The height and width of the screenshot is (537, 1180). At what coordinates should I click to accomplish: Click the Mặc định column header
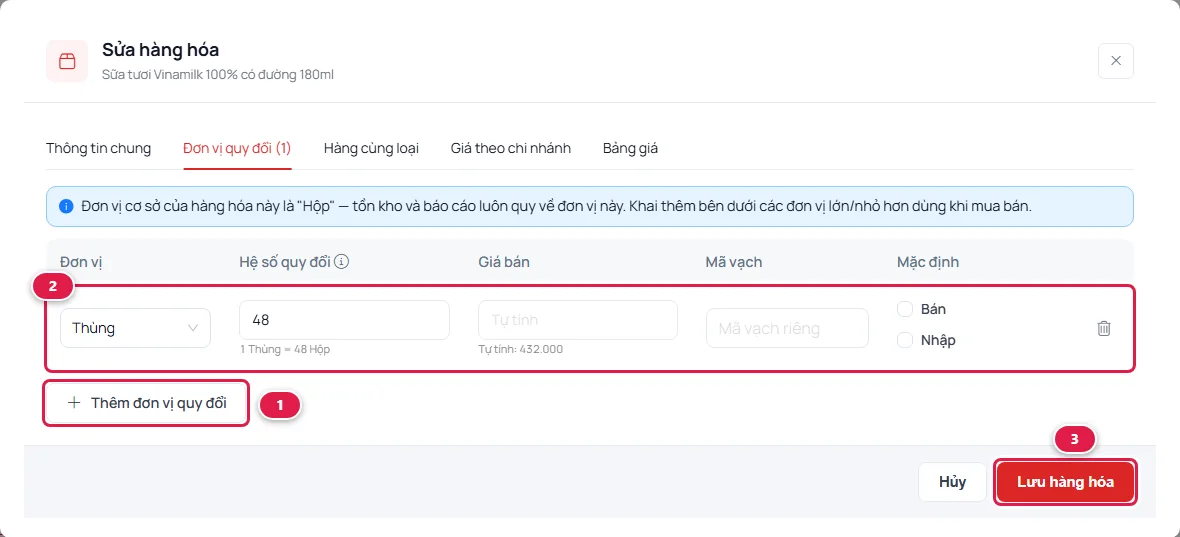point(928,262)
